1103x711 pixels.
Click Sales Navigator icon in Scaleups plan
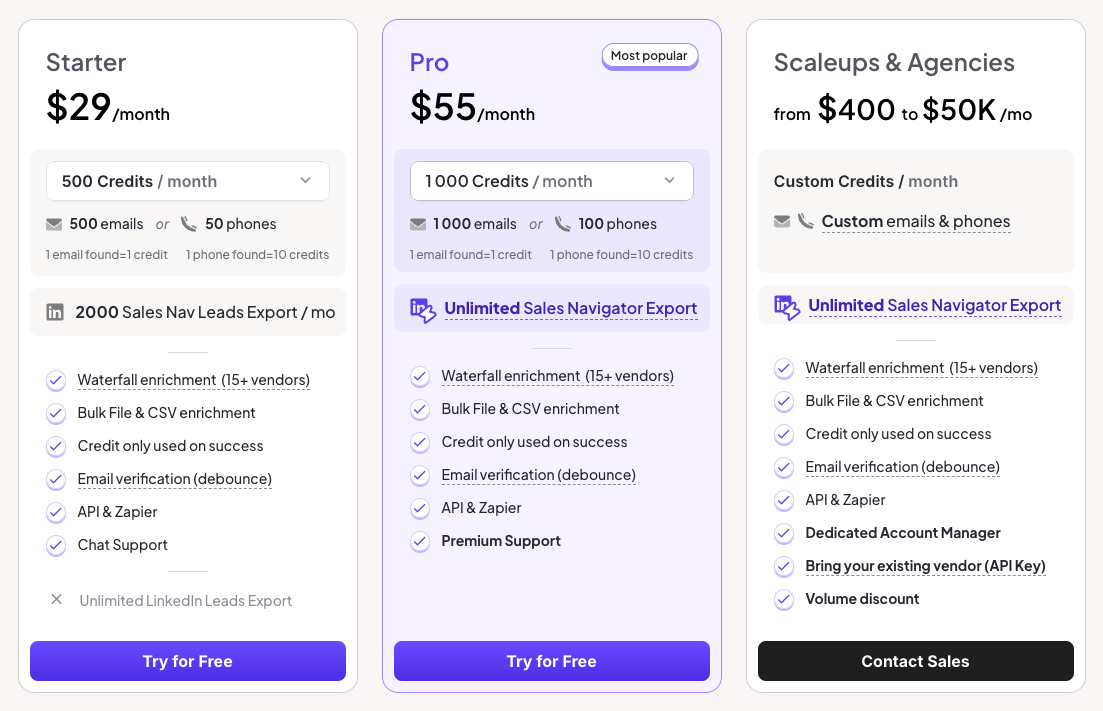pyautogui.click(x=787, y=306)
